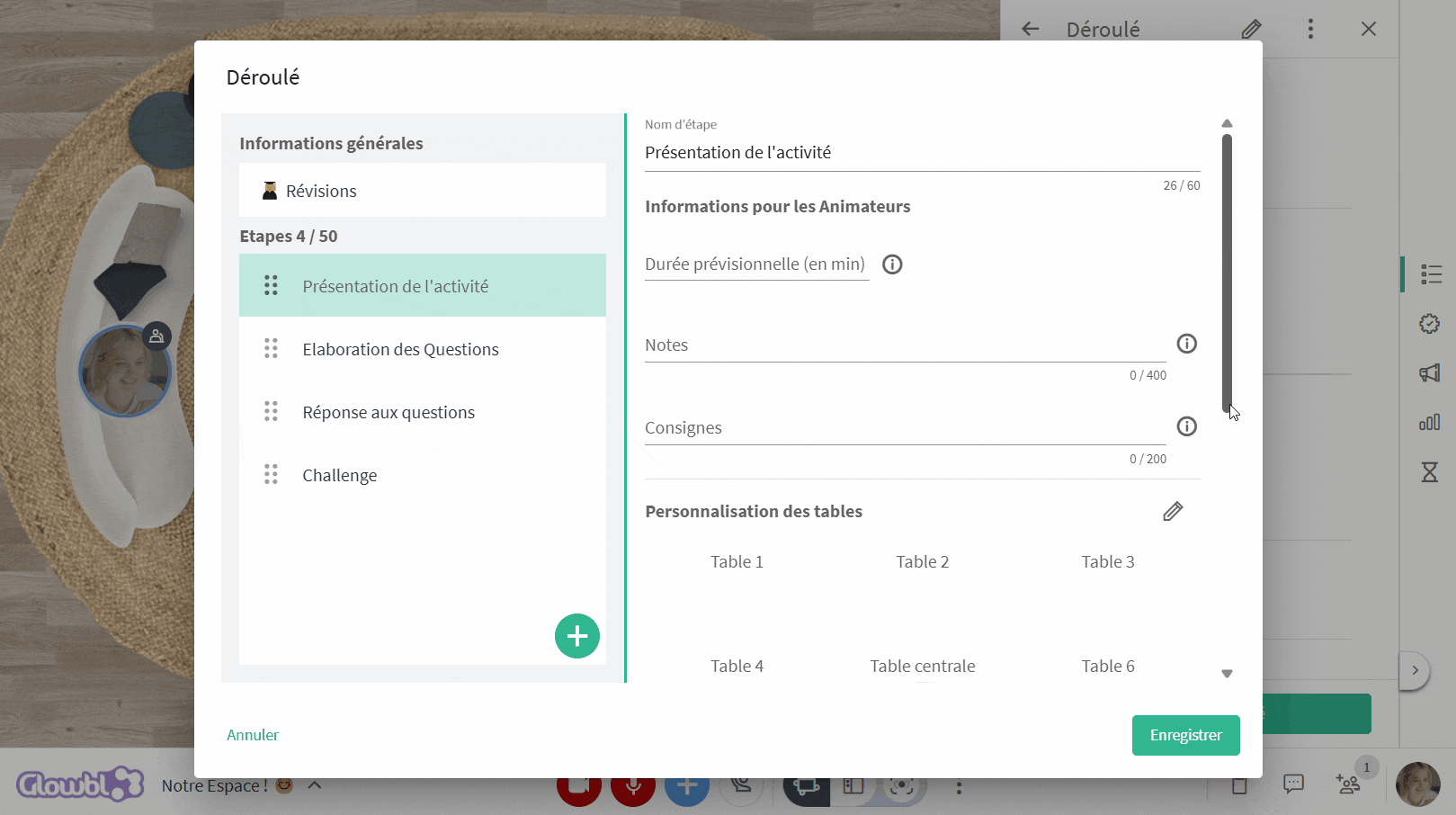Collapse the right panel with chevron arrow
Image resolution: width=1456 pixels, height=815 pixels.
tap(1415, 670)
